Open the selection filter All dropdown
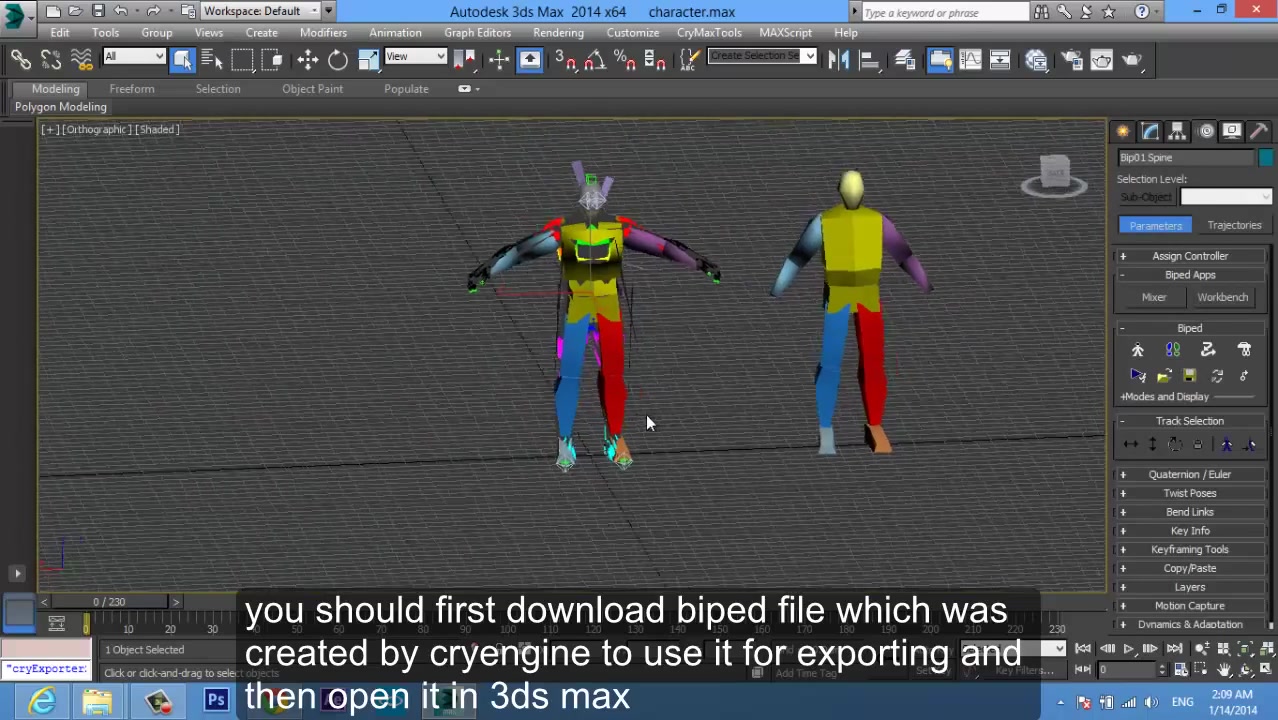The width and height of the screenshot is (1278, 720). coord(133,57)
